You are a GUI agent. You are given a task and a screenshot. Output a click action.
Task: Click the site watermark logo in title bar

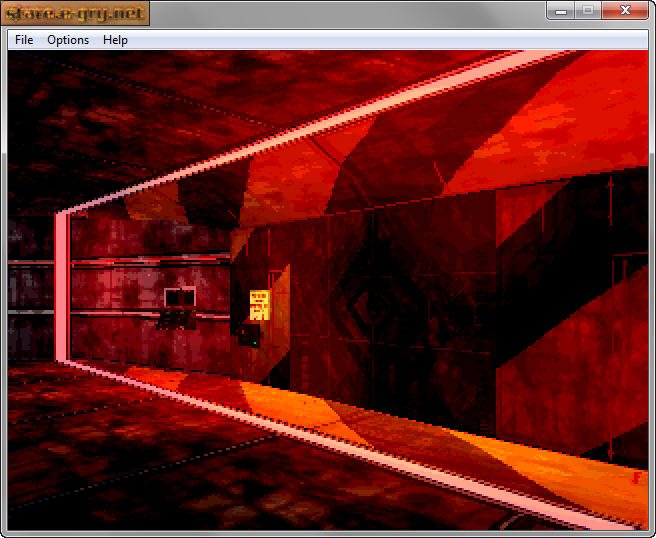76,13
